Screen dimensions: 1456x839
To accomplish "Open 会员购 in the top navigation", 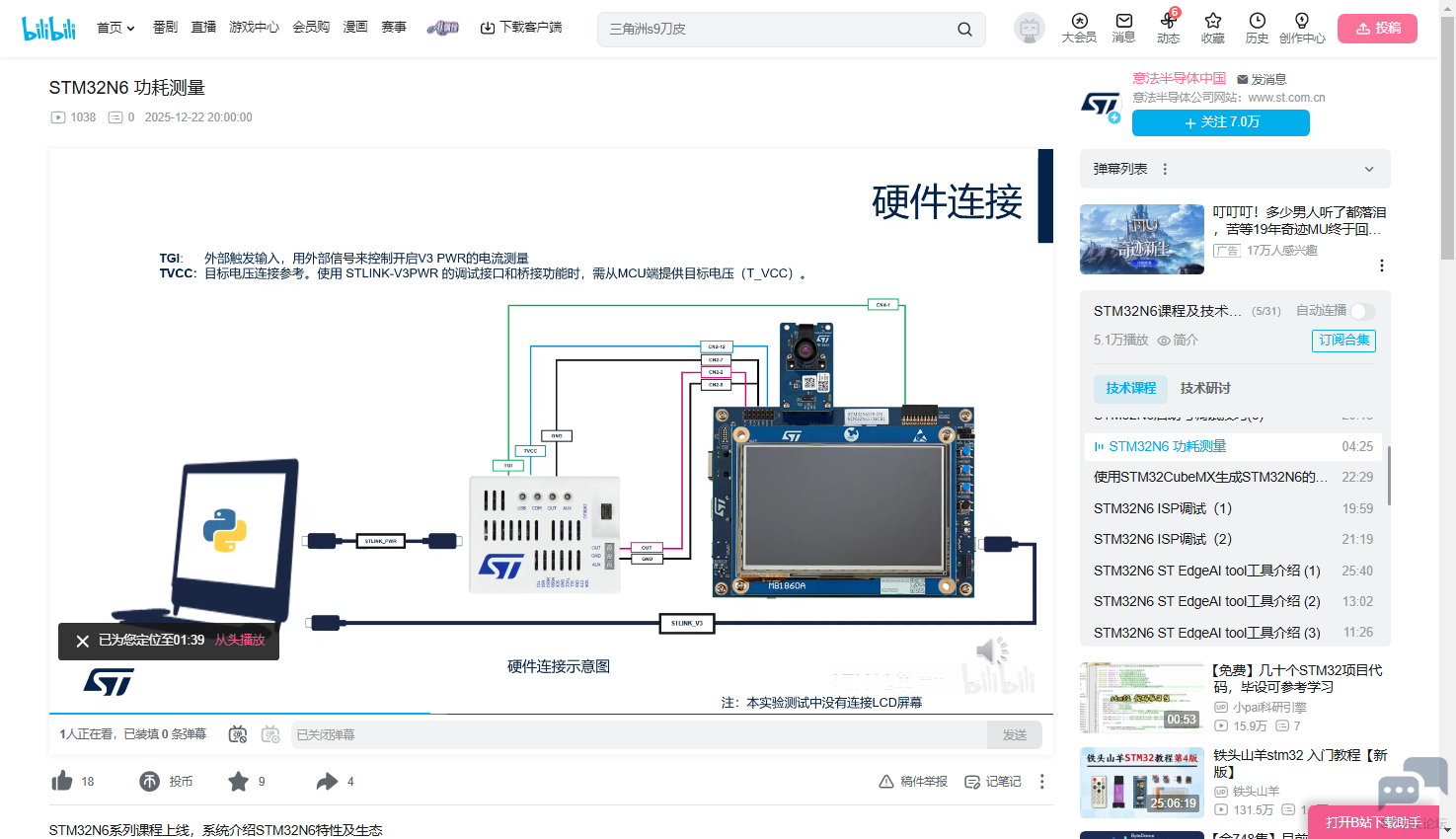I will tap(311, 28).
